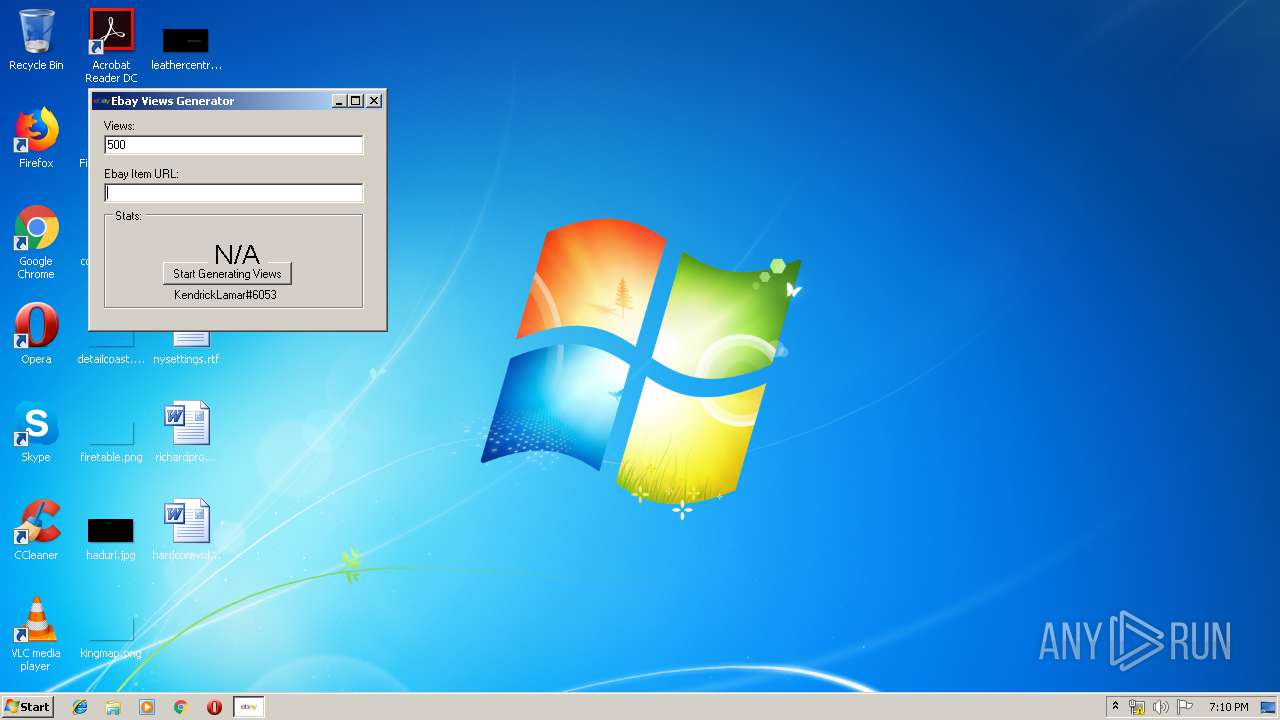The height and width of the screenshot is (720, 1280).
Task: Click the eBay app taskbar button
Action: [249, 707]
